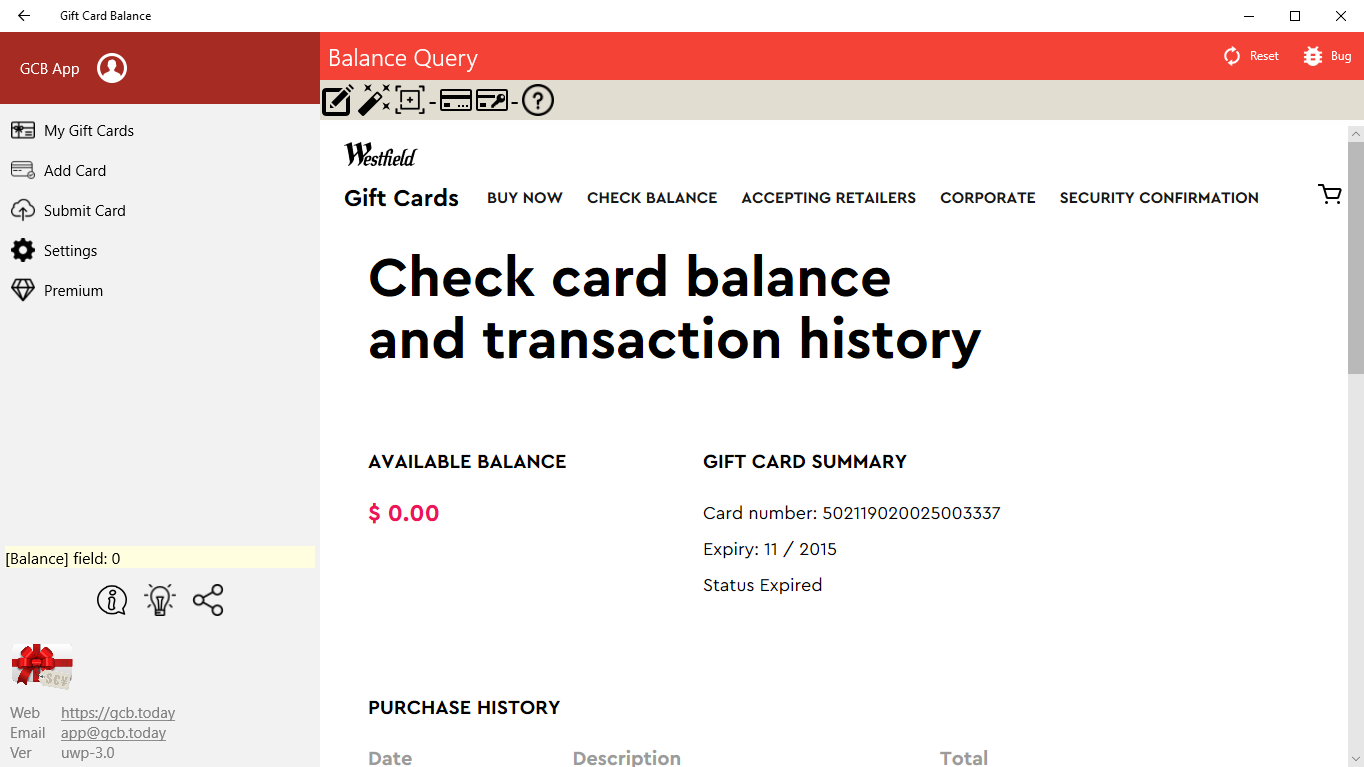Click the capture region plus icon
The width and height of the screenshot is (1364, 767).
click(x=410, y=101)
